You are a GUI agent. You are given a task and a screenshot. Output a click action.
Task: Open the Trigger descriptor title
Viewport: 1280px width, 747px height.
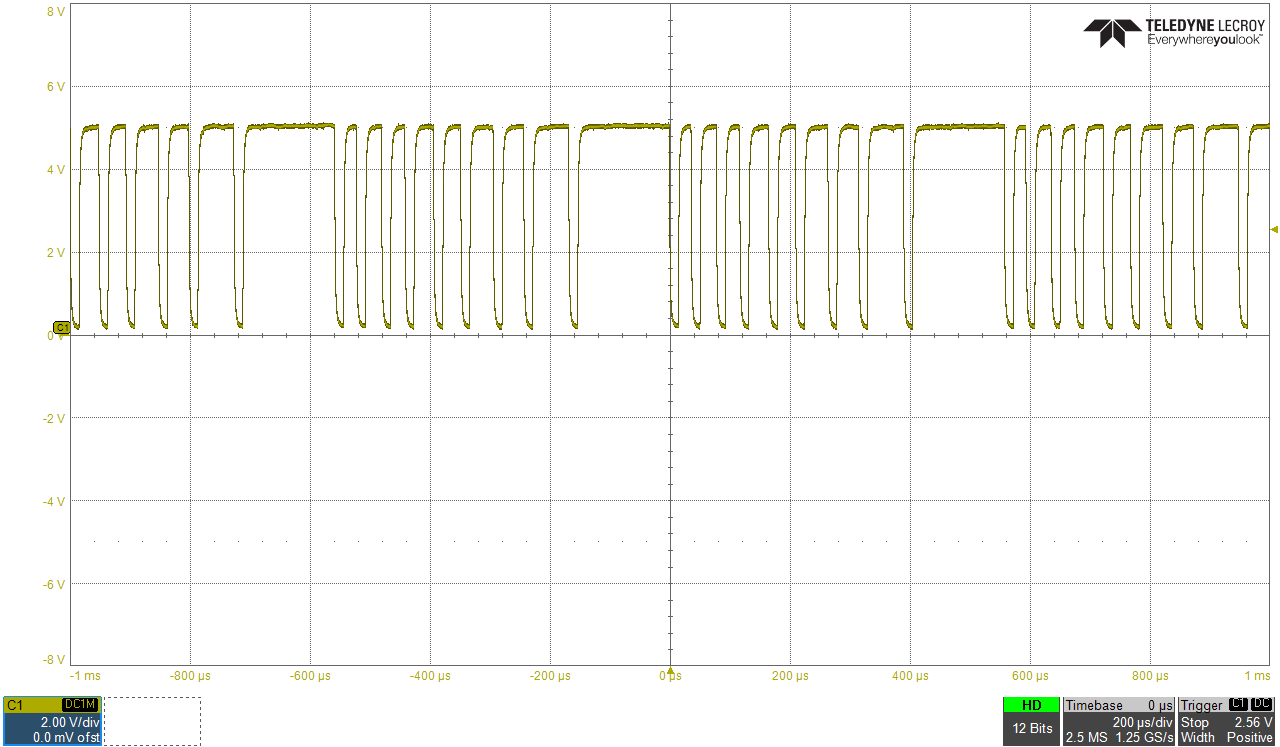click(x=1202, y=705)
